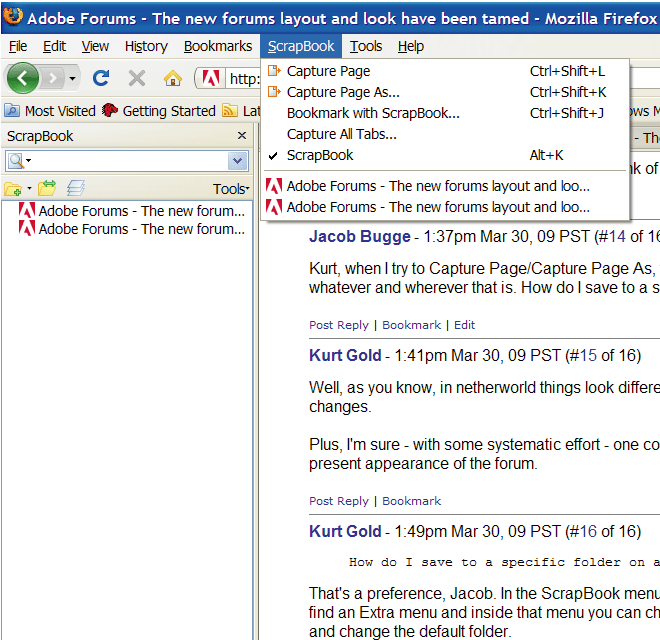Click the Latest Headlines RSS feed icon

point(229,110)
